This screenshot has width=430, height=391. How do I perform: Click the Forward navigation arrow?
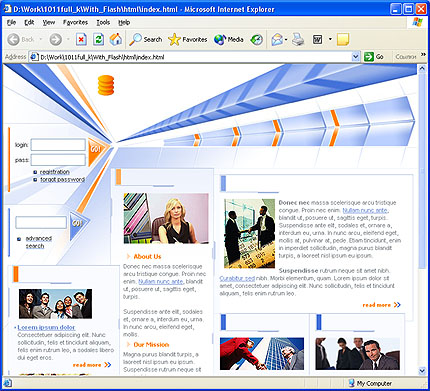(x=56, y=40)
